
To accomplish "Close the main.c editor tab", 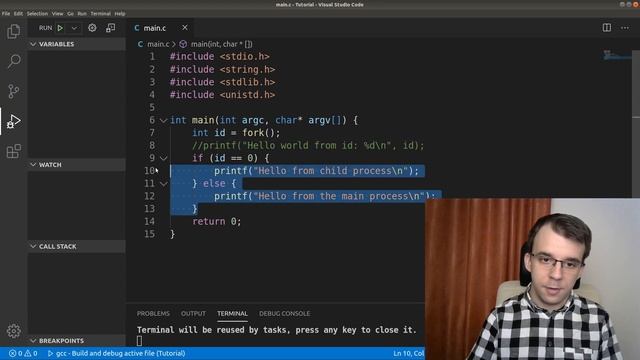I will (185, 27).
